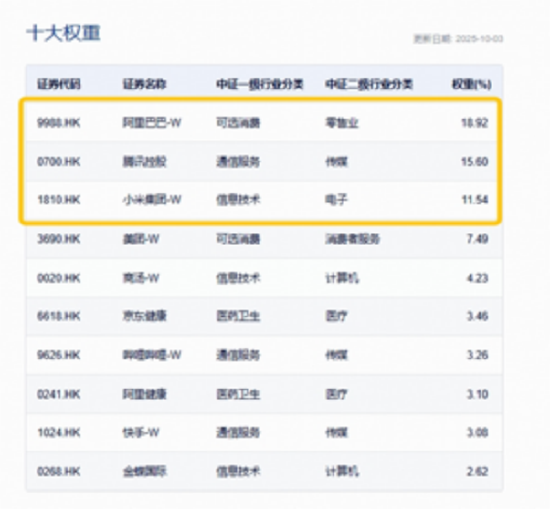Click the 快手-W security name

pyautogui.click(x=141, y=433)
